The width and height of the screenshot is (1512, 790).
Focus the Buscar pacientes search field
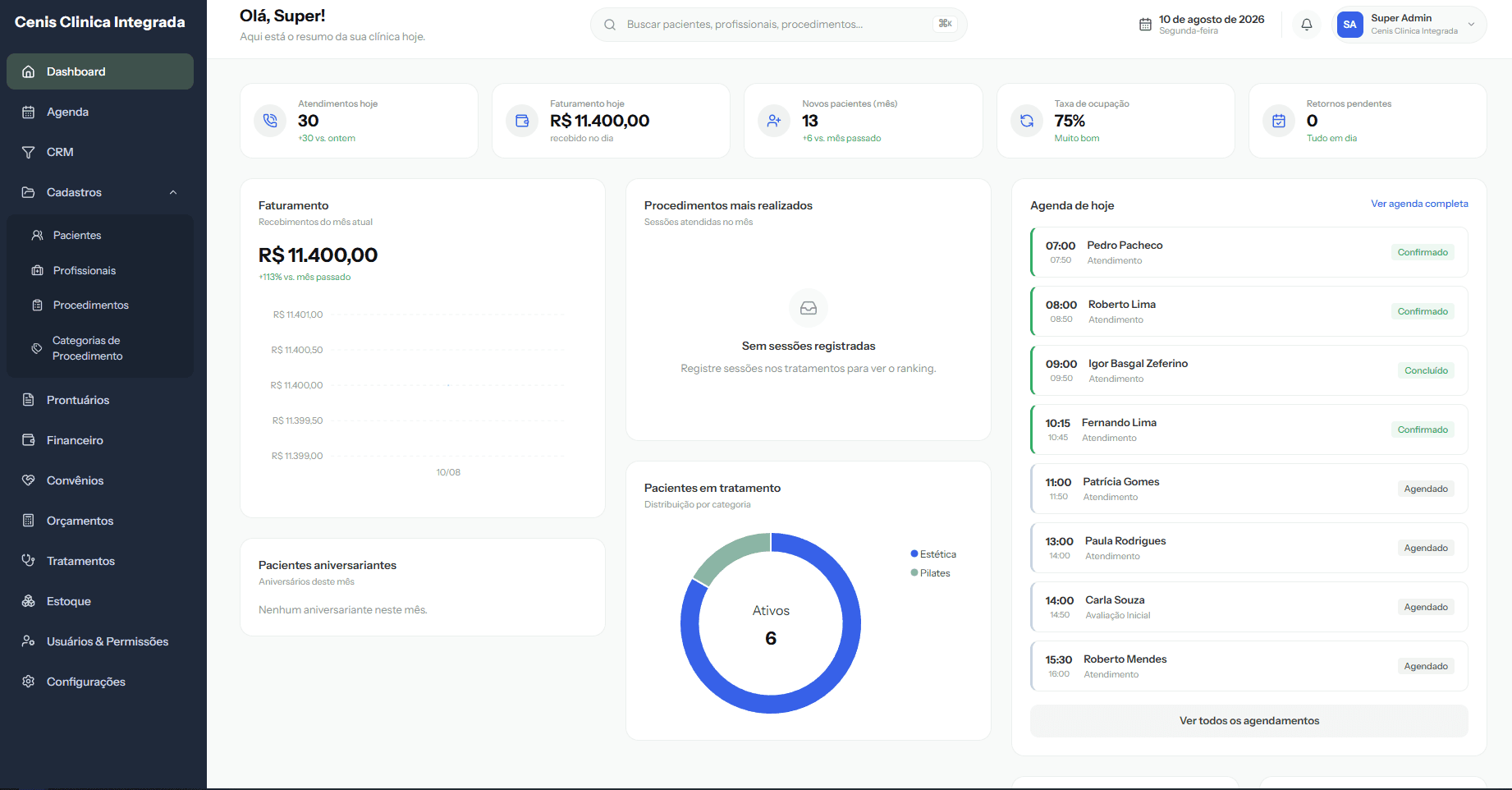click(778, 25)
